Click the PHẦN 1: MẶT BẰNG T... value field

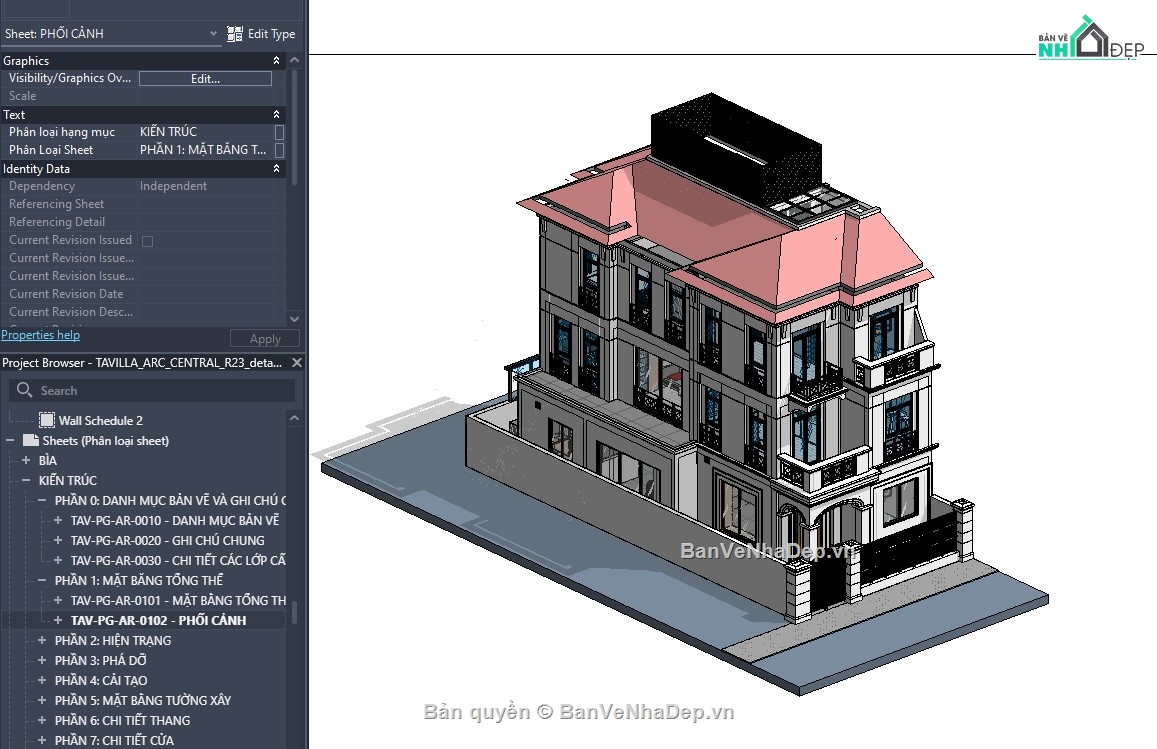tap(205, 150)
